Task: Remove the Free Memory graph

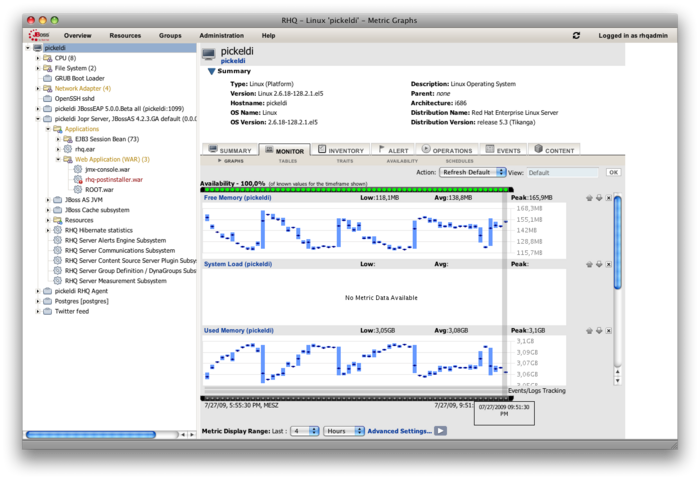Action: click(x=608, y=198)
